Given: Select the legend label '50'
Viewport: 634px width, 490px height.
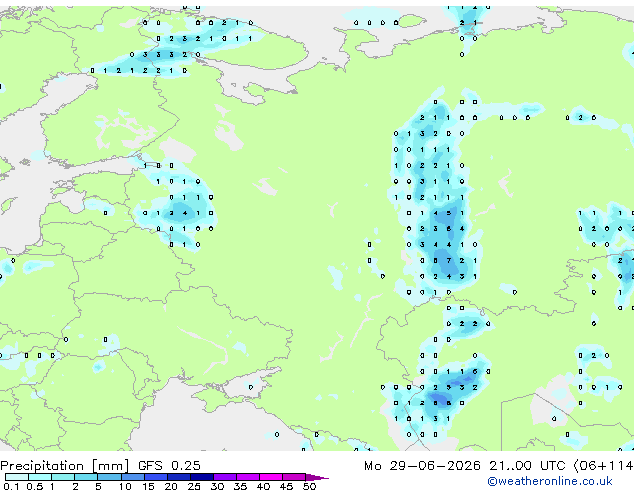Looking at the screenshot, I should click(309, 486).
